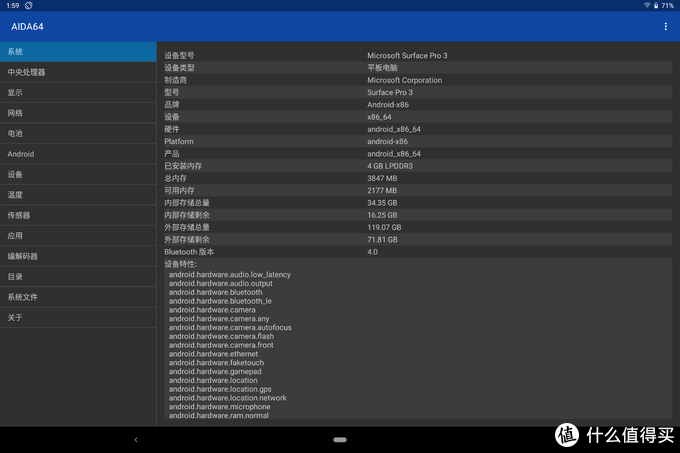The image size is (680, 453).
Task: Open the 系统文件 section
Action: (78, 297)
